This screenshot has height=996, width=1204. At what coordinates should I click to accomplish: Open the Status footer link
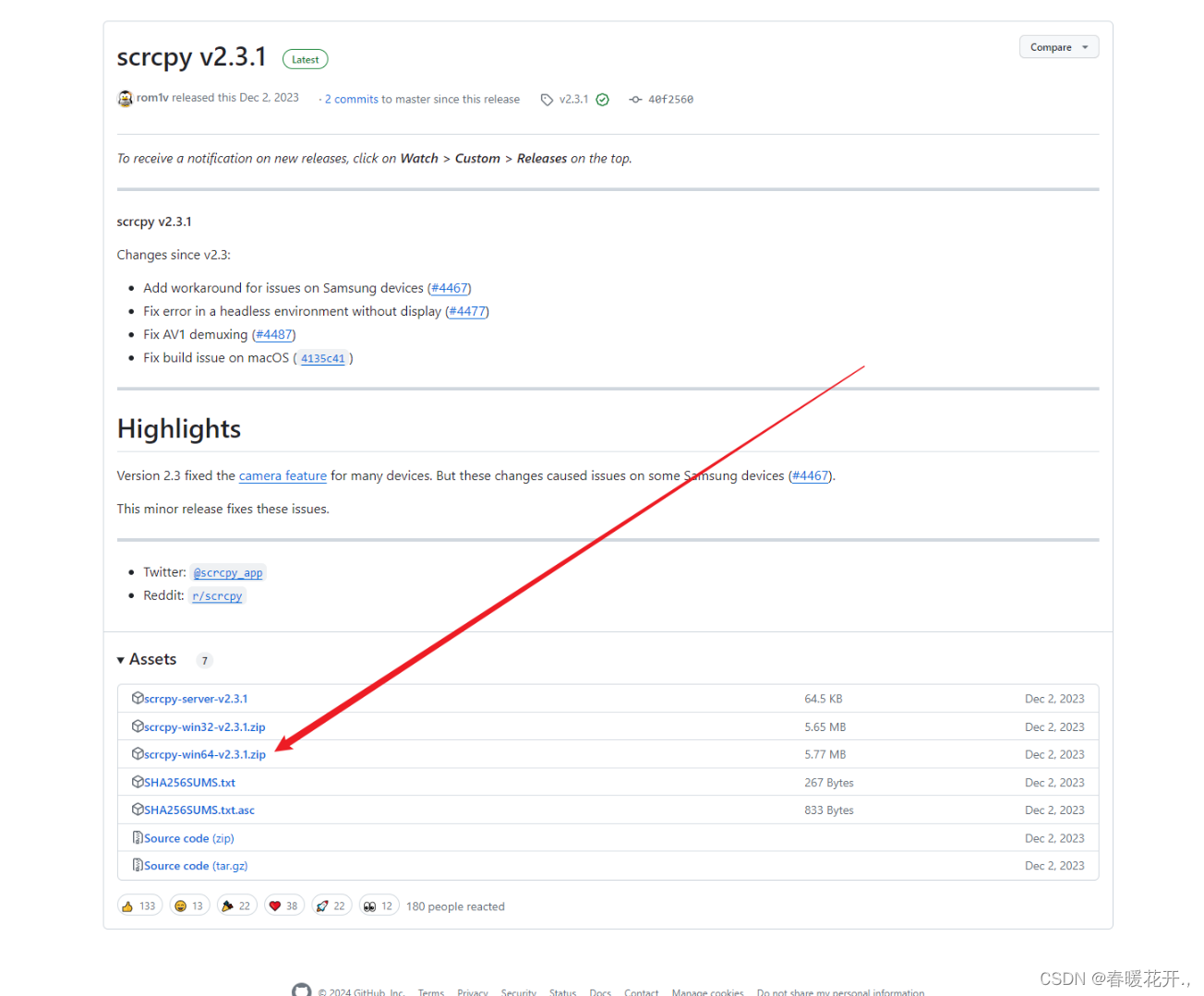point(563,992)
